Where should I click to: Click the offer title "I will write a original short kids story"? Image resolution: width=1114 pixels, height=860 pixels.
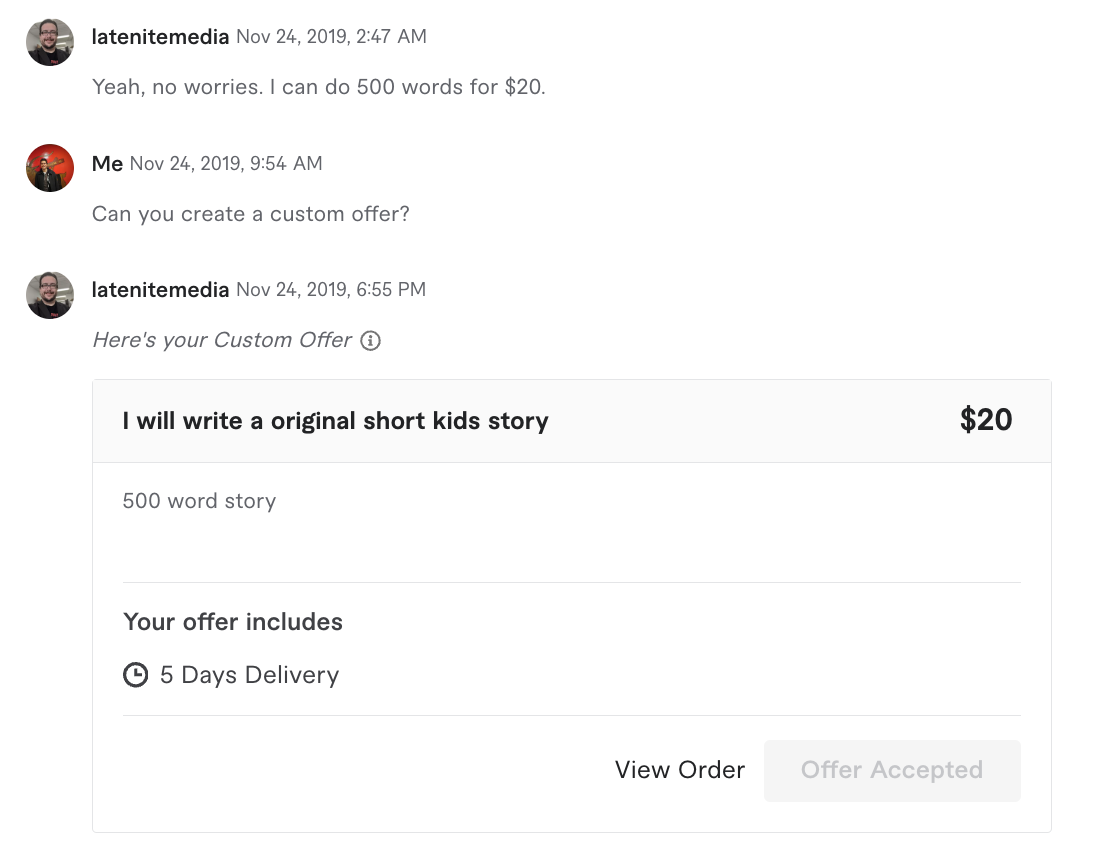[x=335, y=421]
